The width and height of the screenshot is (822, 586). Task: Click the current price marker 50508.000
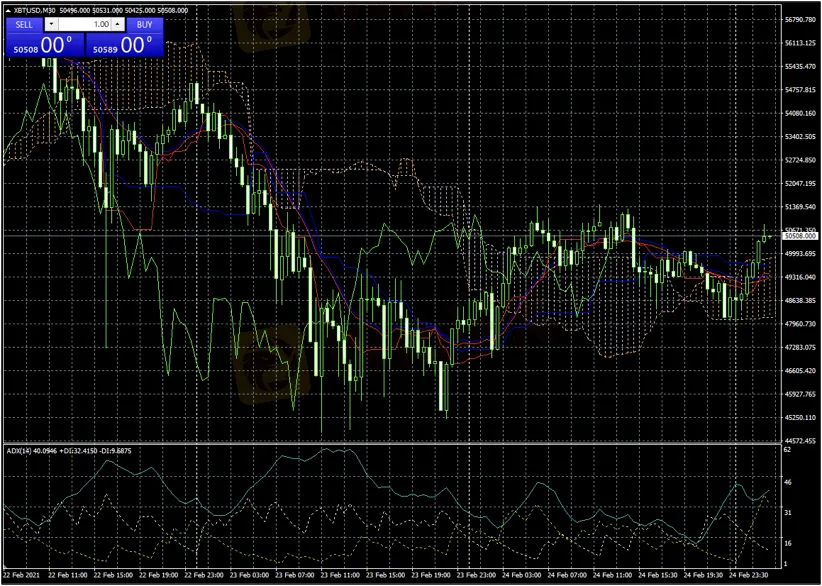pyautogui.click(x=800, y=236)
